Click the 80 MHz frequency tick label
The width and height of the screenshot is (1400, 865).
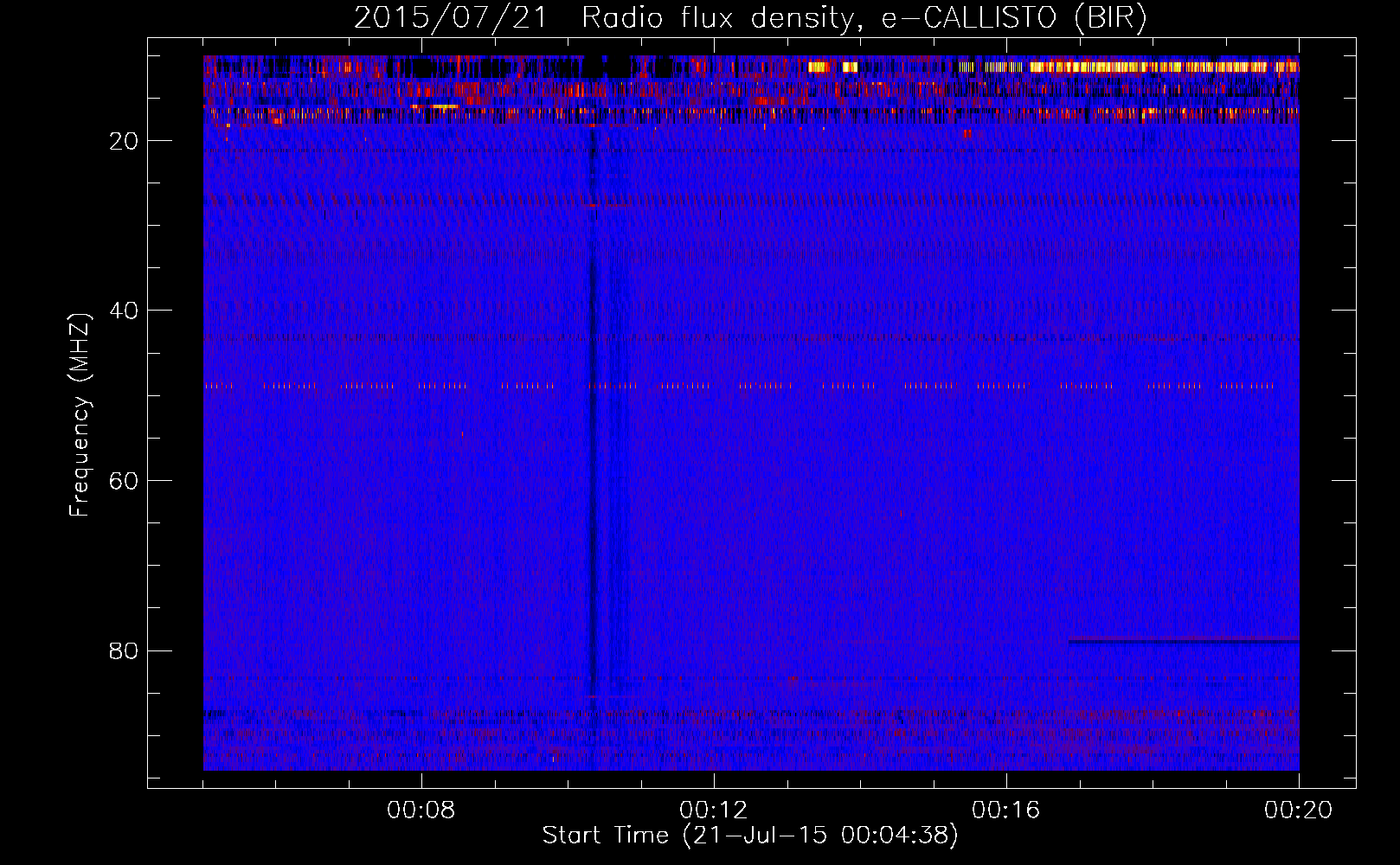pyautogui.click(x=124, y=650)
